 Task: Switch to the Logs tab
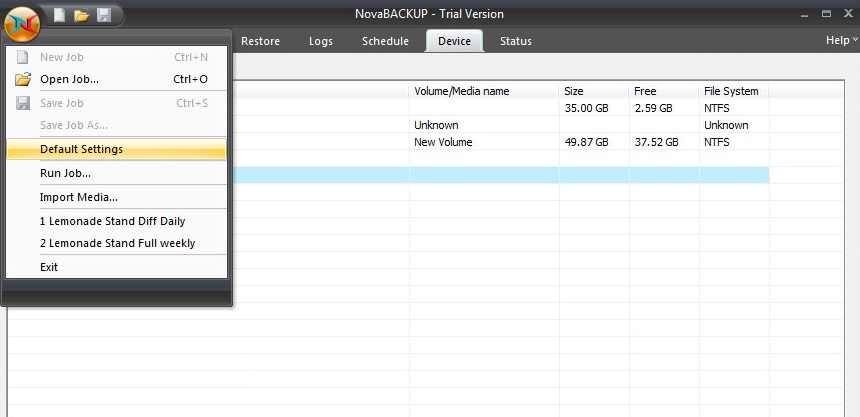321,41
